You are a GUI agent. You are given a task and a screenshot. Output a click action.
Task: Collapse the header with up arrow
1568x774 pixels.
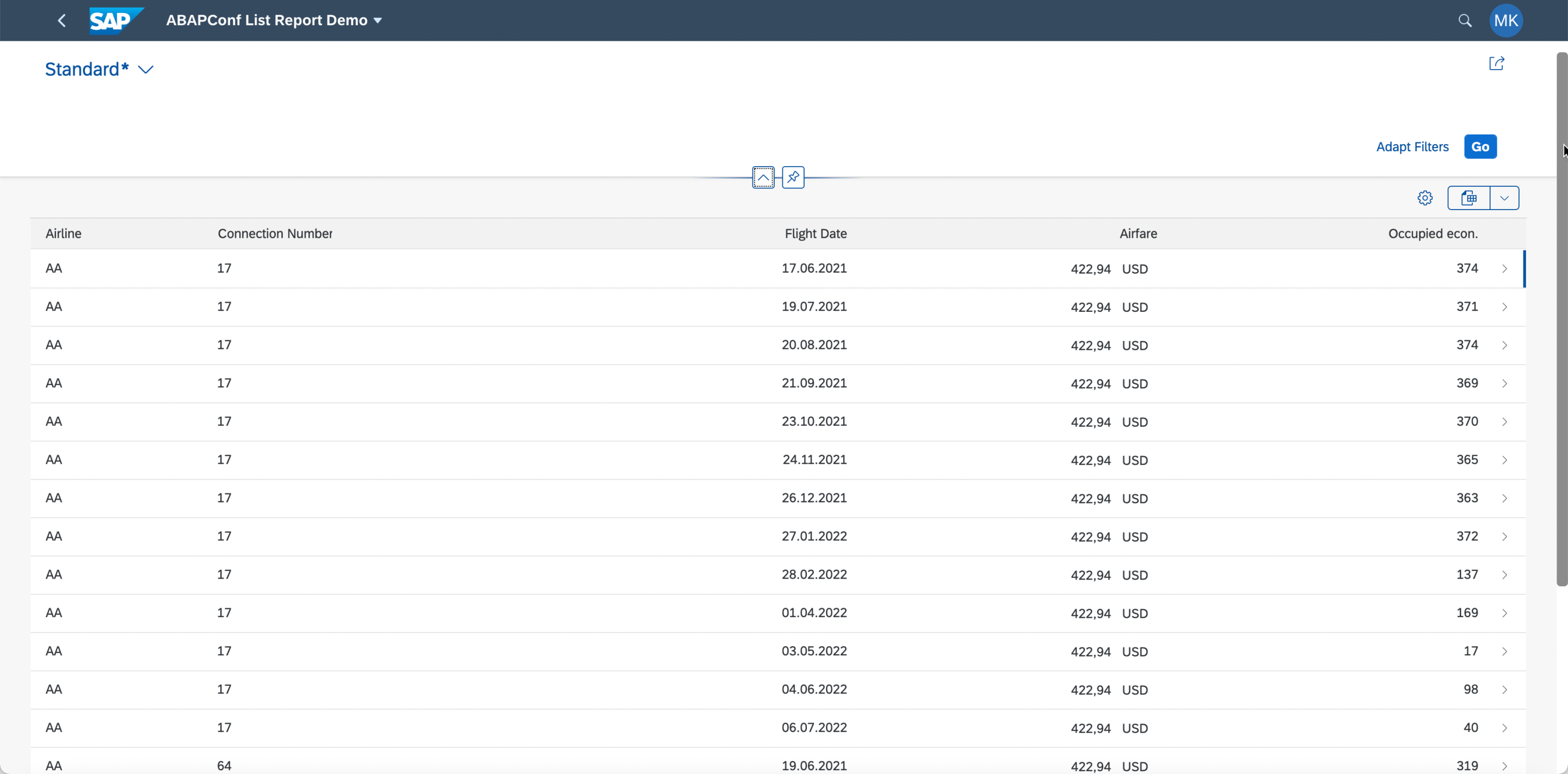point(763,177)
